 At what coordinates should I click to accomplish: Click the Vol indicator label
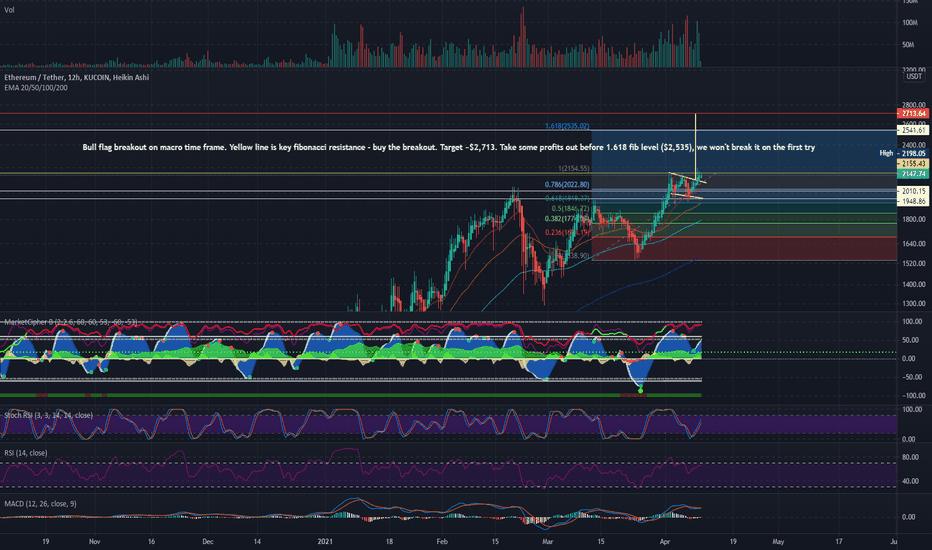(x=10, y=10)
